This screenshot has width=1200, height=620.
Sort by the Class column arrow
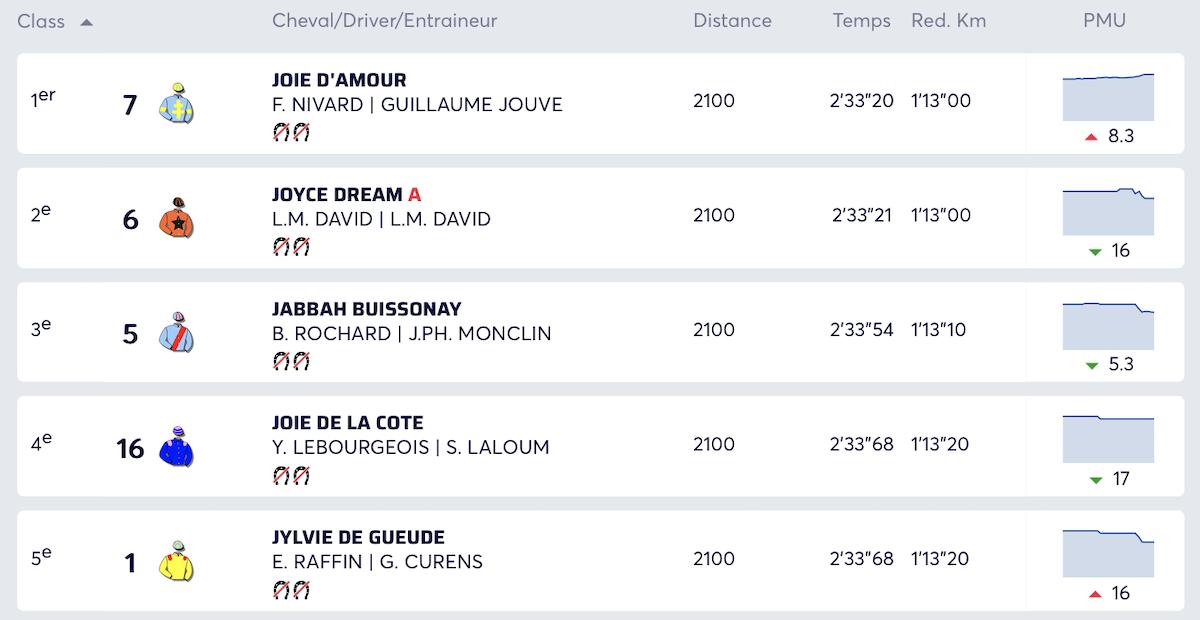(87, 22)
